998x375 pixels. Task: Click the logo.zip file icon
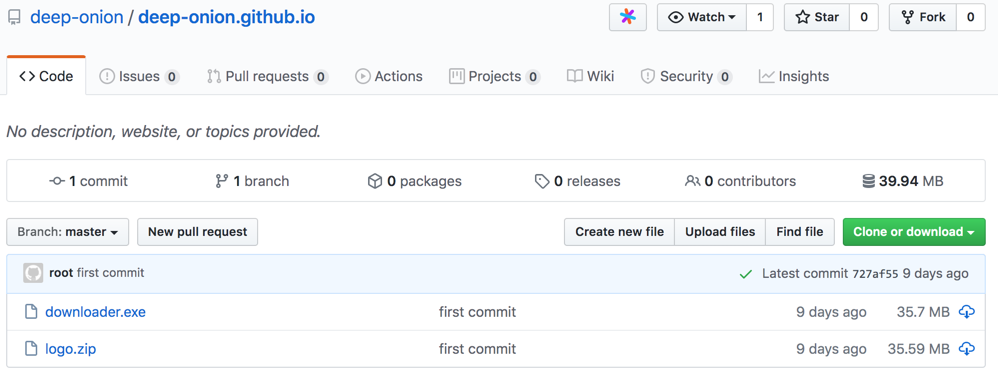tap(31, 349)
